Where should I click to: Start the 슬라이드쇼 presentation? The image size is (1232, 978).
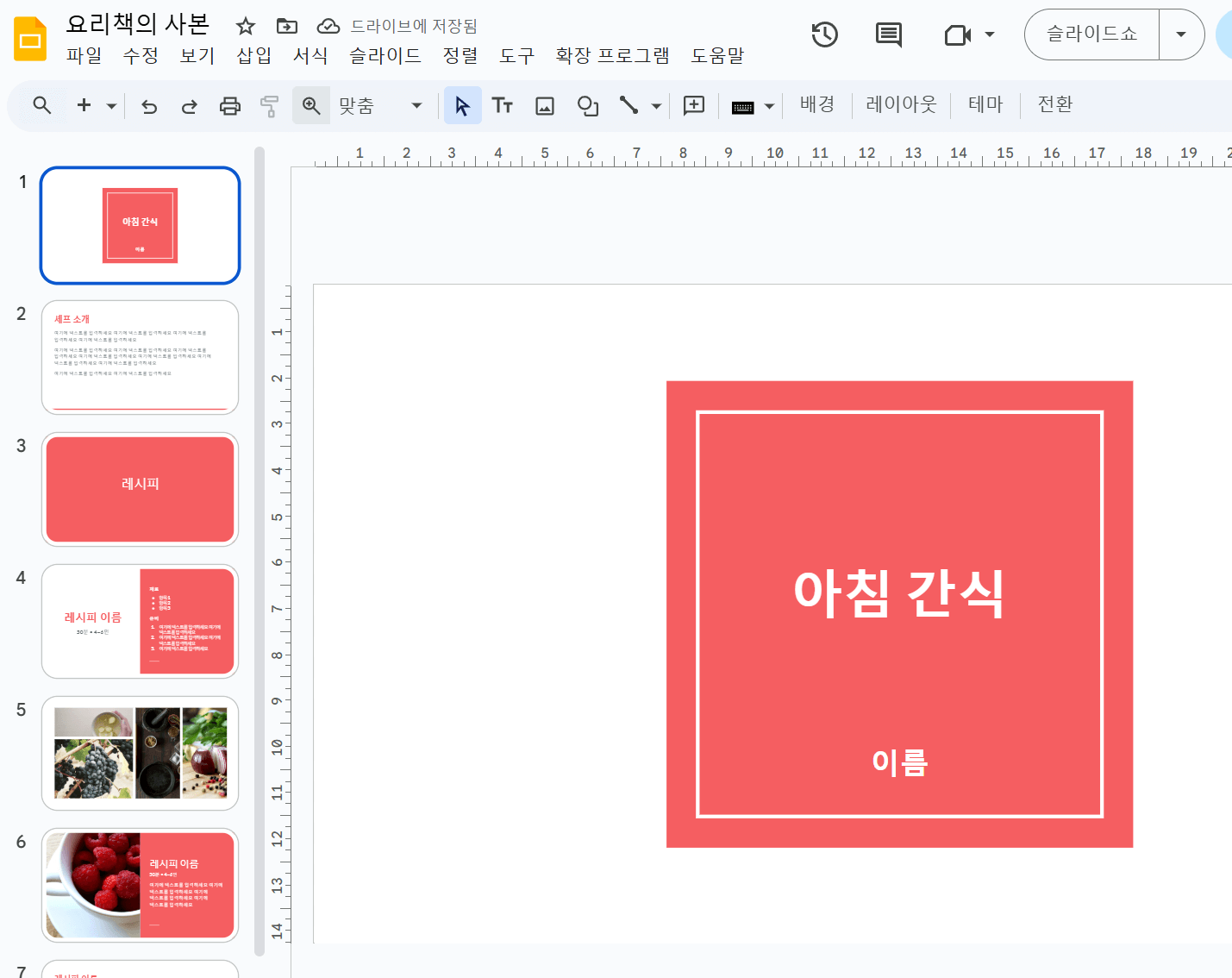pos(1091,34)
